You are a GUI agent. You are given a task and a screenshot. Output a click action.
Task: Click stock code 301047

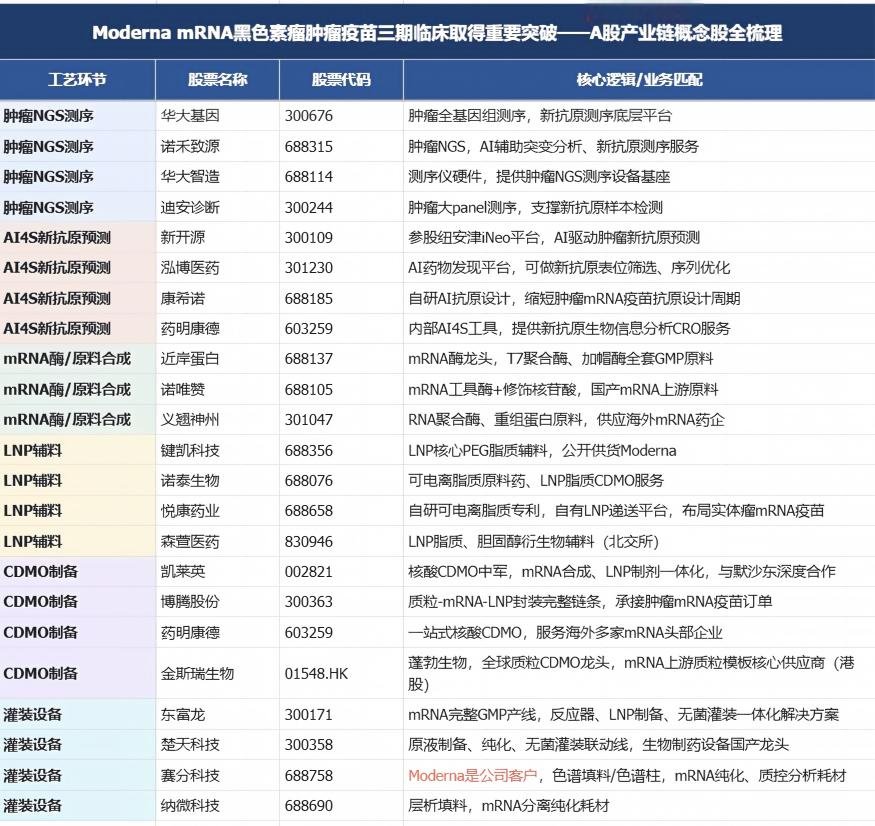click(309, 420)
